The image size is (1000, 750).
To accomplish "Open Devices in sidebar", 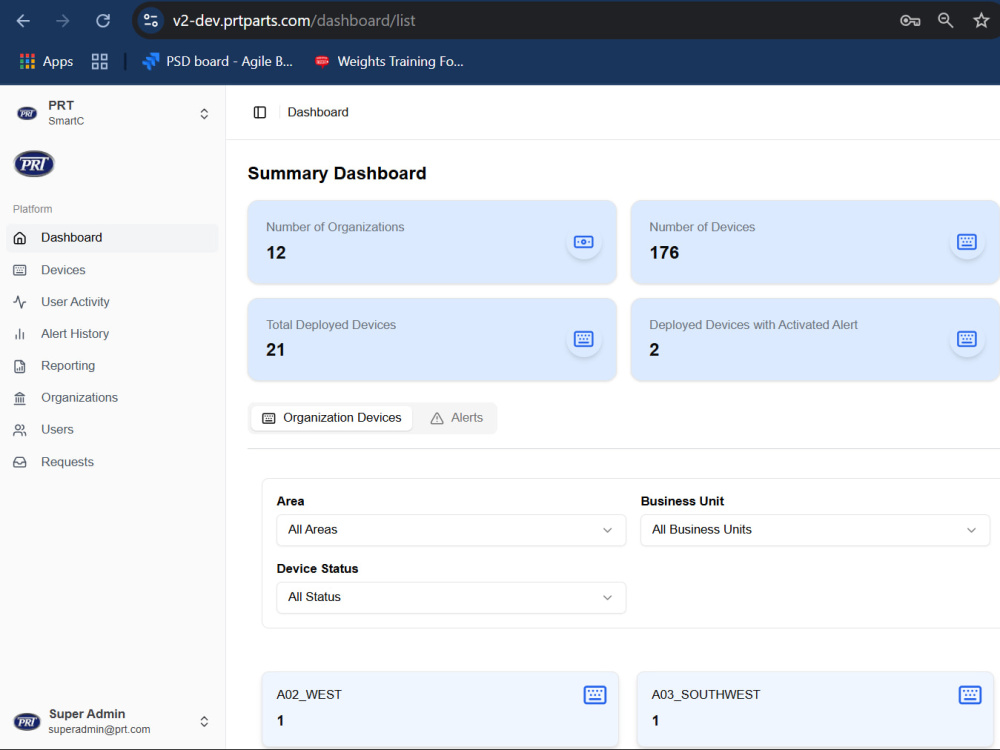I will [112, 270].
